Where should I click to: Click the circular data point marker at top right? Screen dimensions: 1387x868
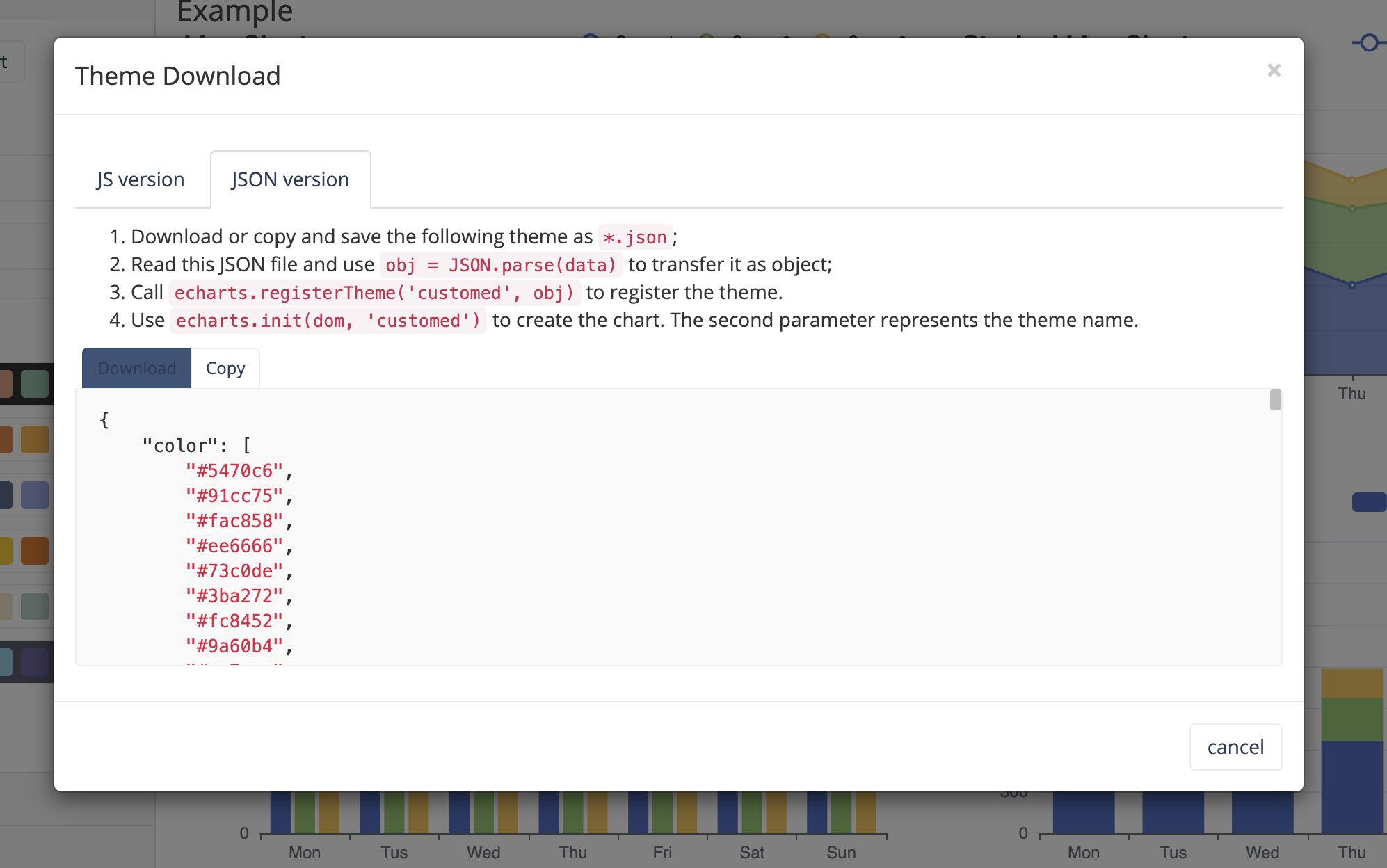1368,42
